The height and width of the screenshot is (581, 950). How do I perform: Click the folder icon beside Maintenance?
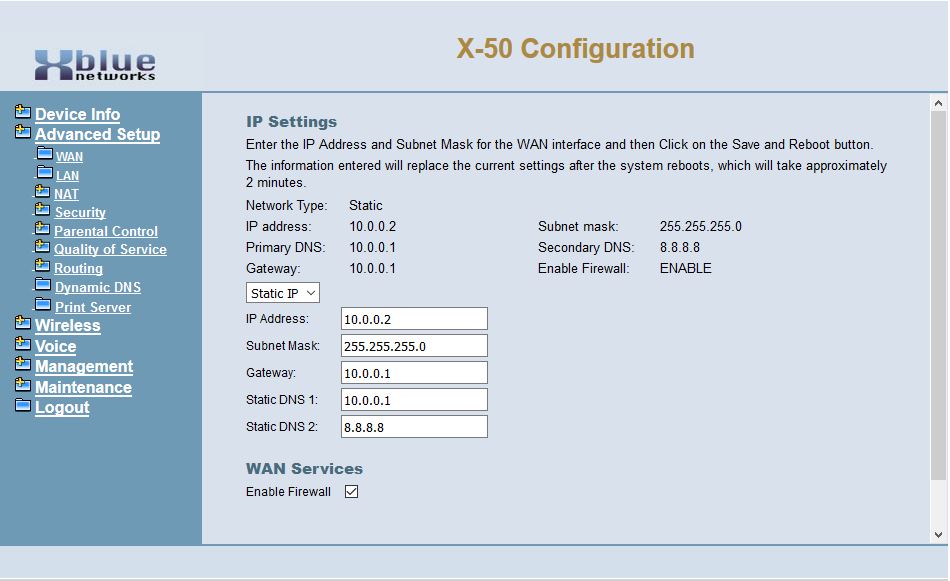point(23,386)
